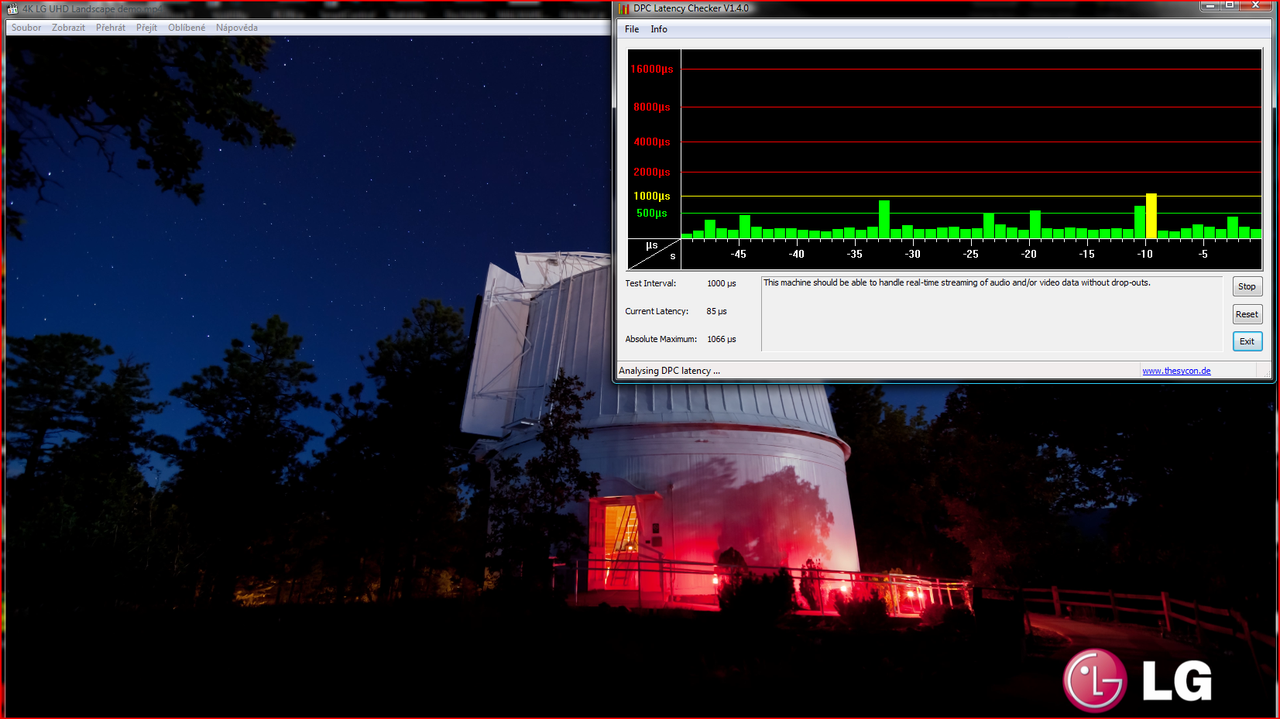Click the '4000µs' axis label
This screenshot has width=1280, height=719.
tap(652, 142)
